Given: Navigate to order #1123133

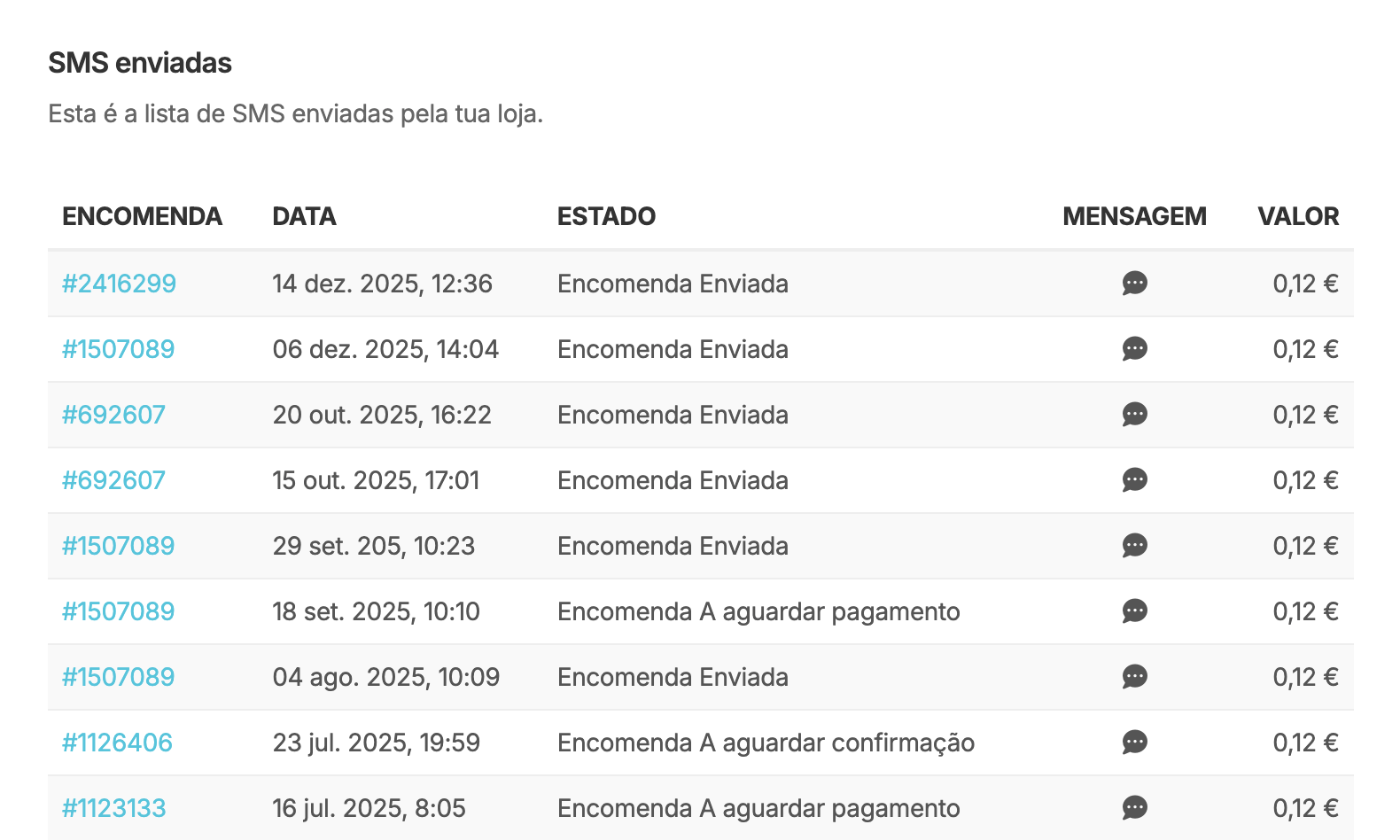Looking at the screenshot, I should click(113, 808).
